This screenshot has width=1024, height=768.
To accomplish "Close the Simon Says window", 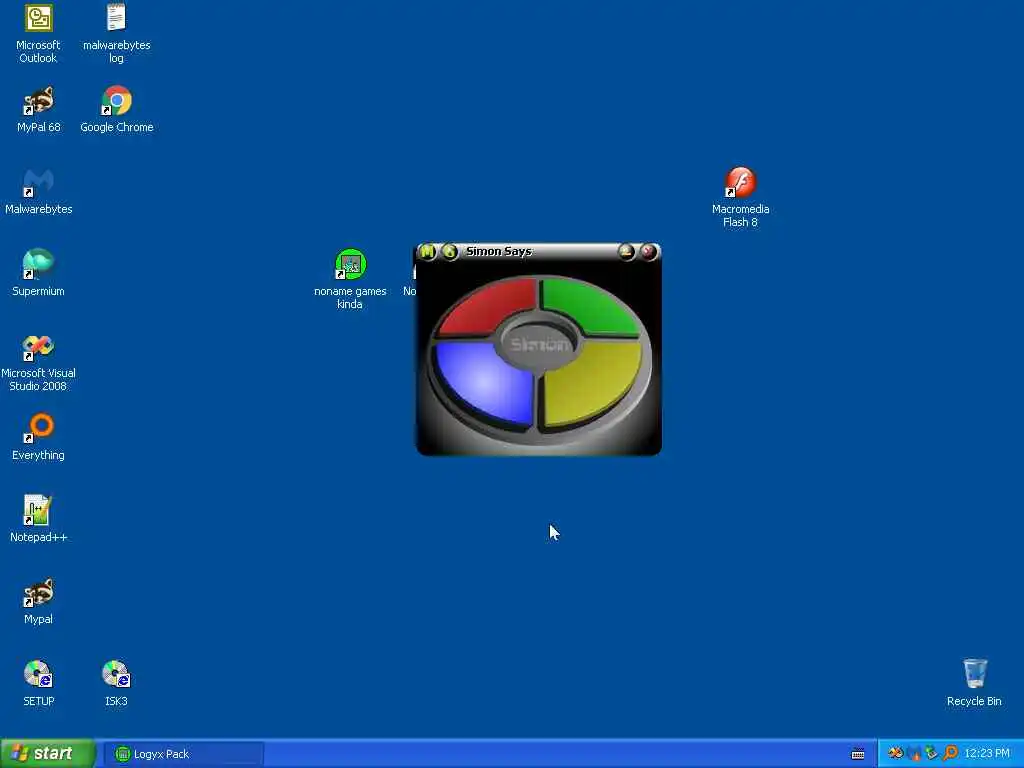I will (x=648, y=251).
